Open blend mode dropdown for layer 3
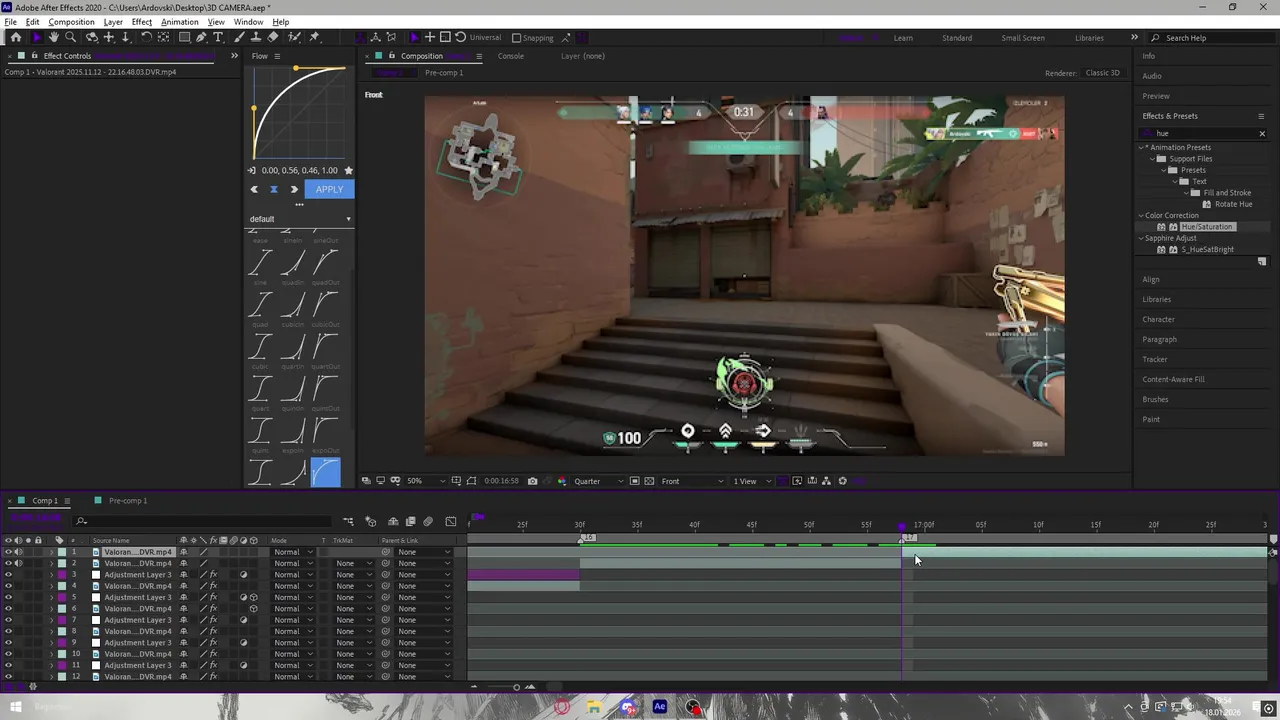The height and width of the screenshot is (720, 1280). (293, 575)
